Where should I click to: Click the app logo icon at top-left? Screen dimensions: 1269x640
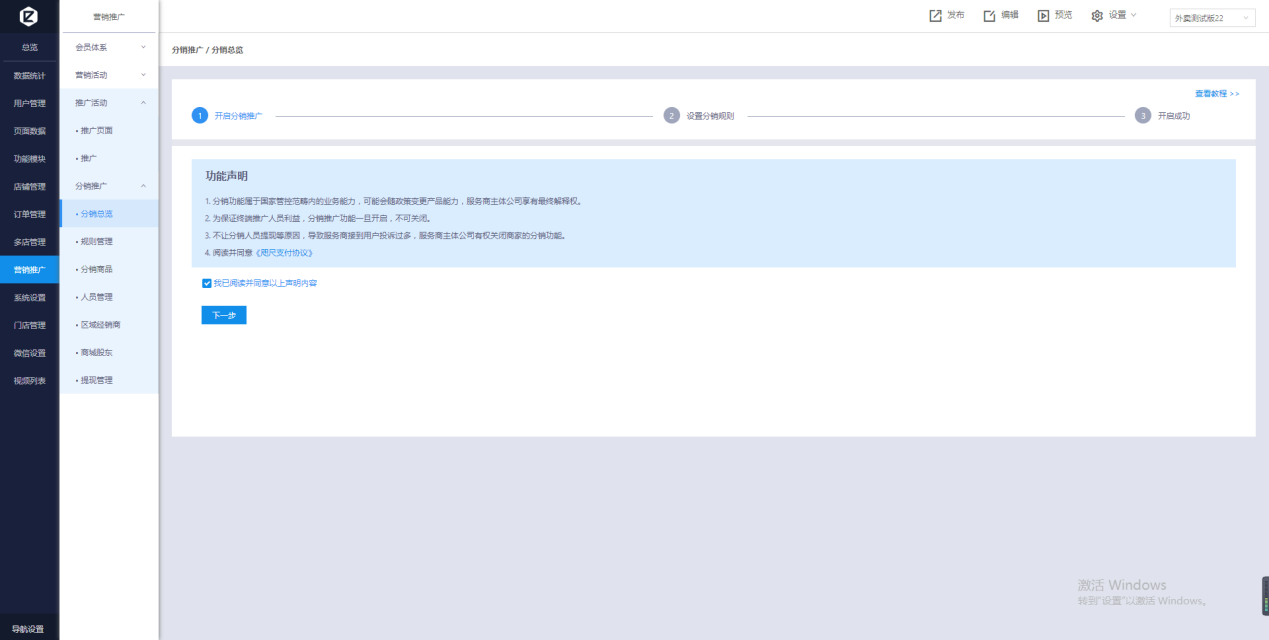tap(29, 16)
